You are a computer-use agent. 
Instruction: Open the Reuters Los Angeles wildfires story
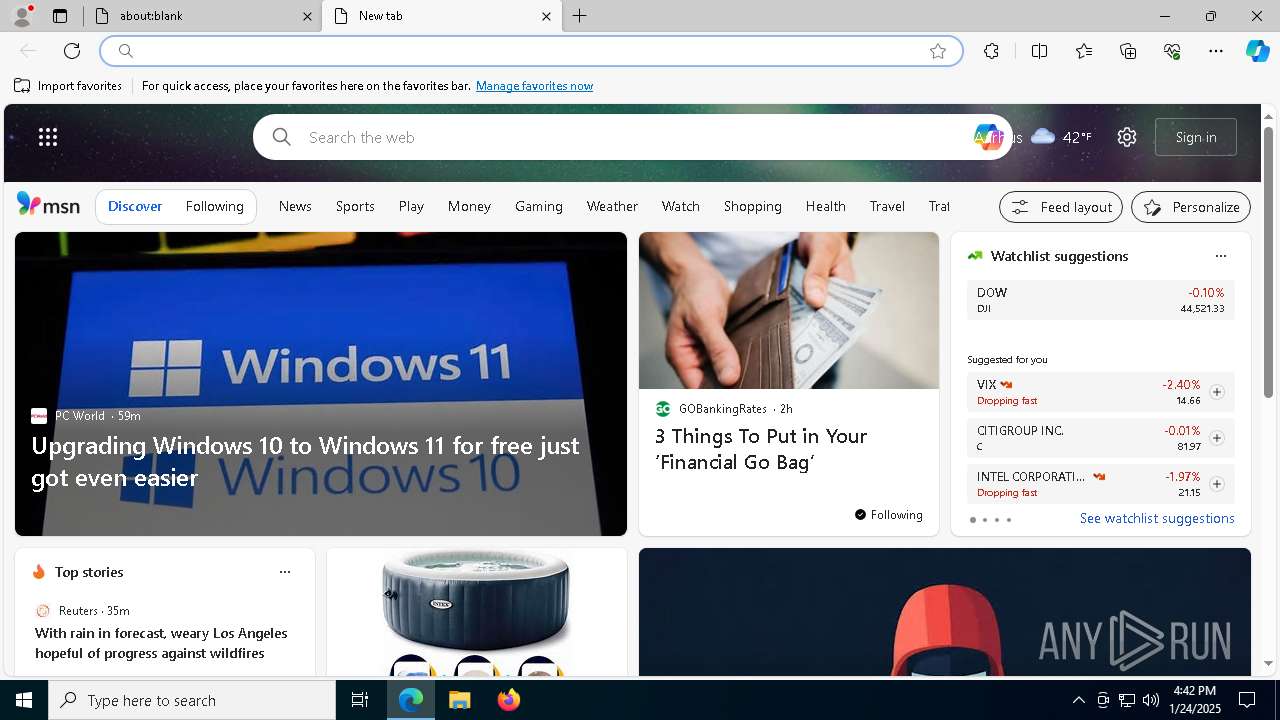click(x=161, y=643)
